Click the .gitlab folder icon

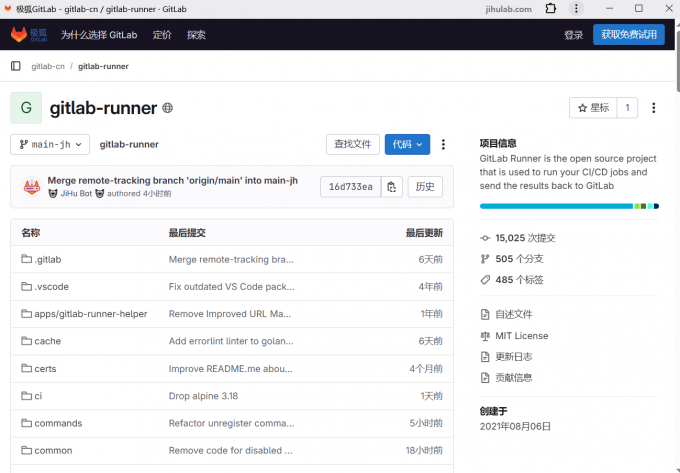coord(26,259)
